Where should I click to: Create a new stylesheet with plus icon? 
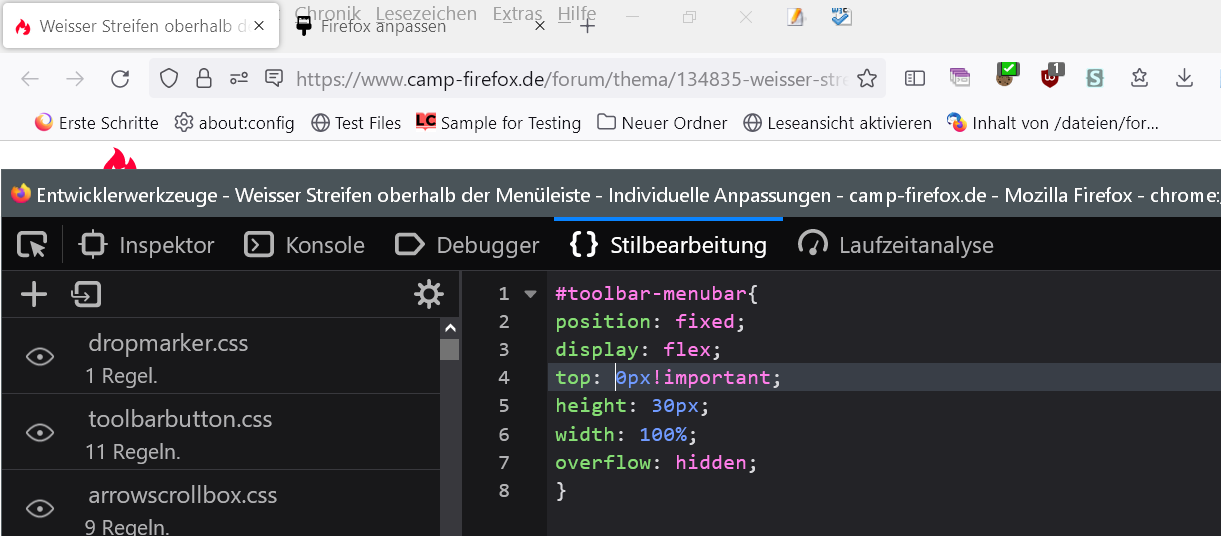pos(34,294)
